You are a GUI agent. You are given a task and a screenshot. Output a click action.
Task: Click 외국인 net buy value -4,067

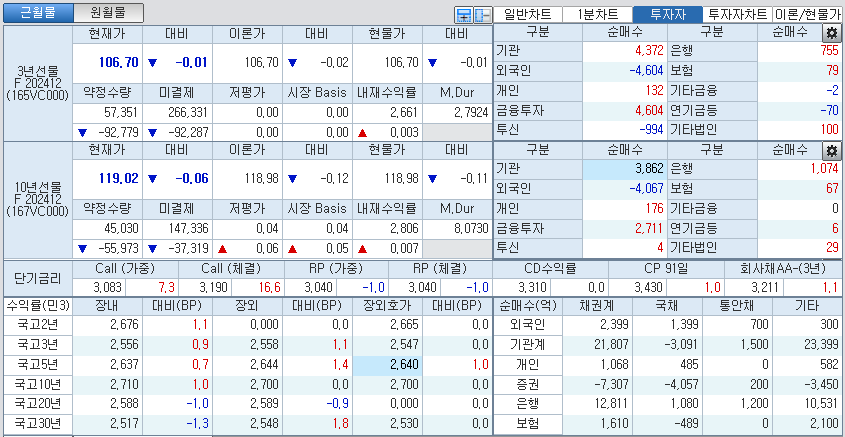coord(645,189)
